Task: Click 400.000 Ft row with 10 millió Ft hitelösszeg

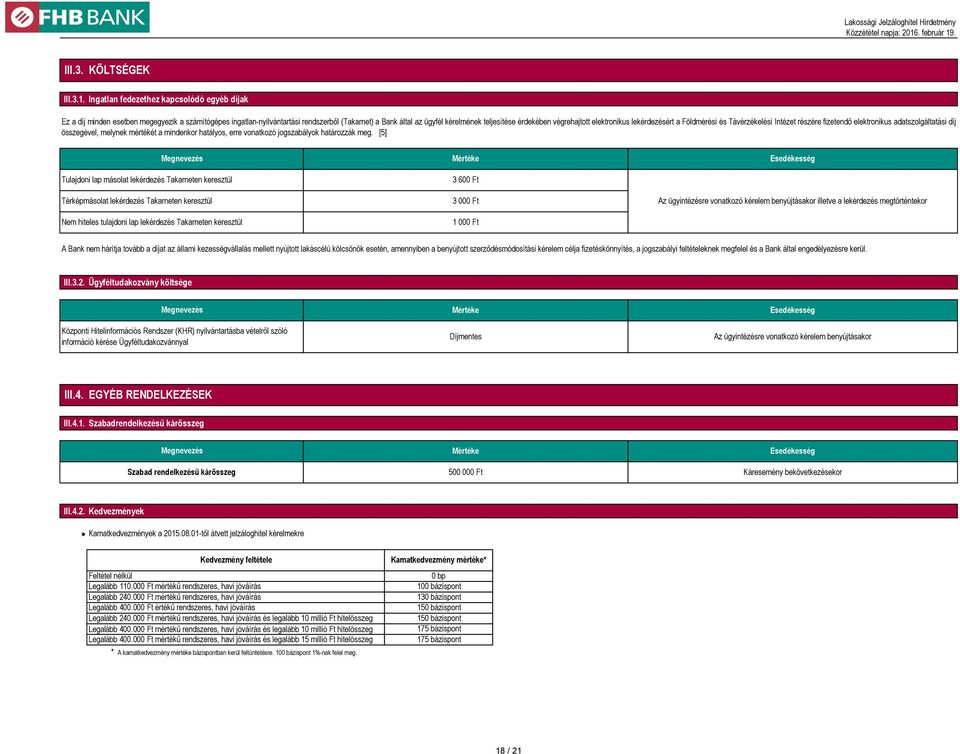Action: click(236, 629)
